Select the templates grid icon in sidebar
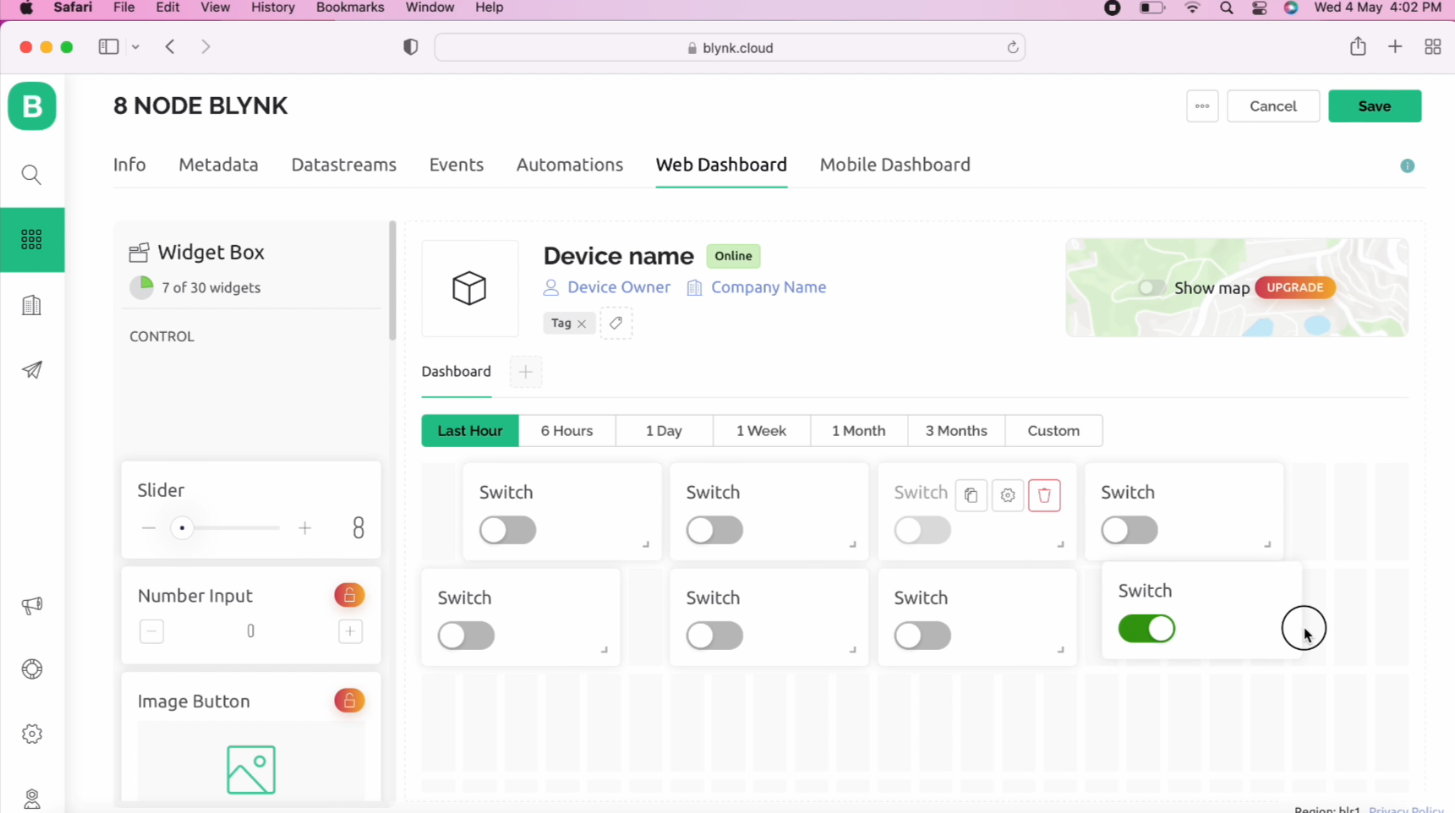 (x=32, y=239)
